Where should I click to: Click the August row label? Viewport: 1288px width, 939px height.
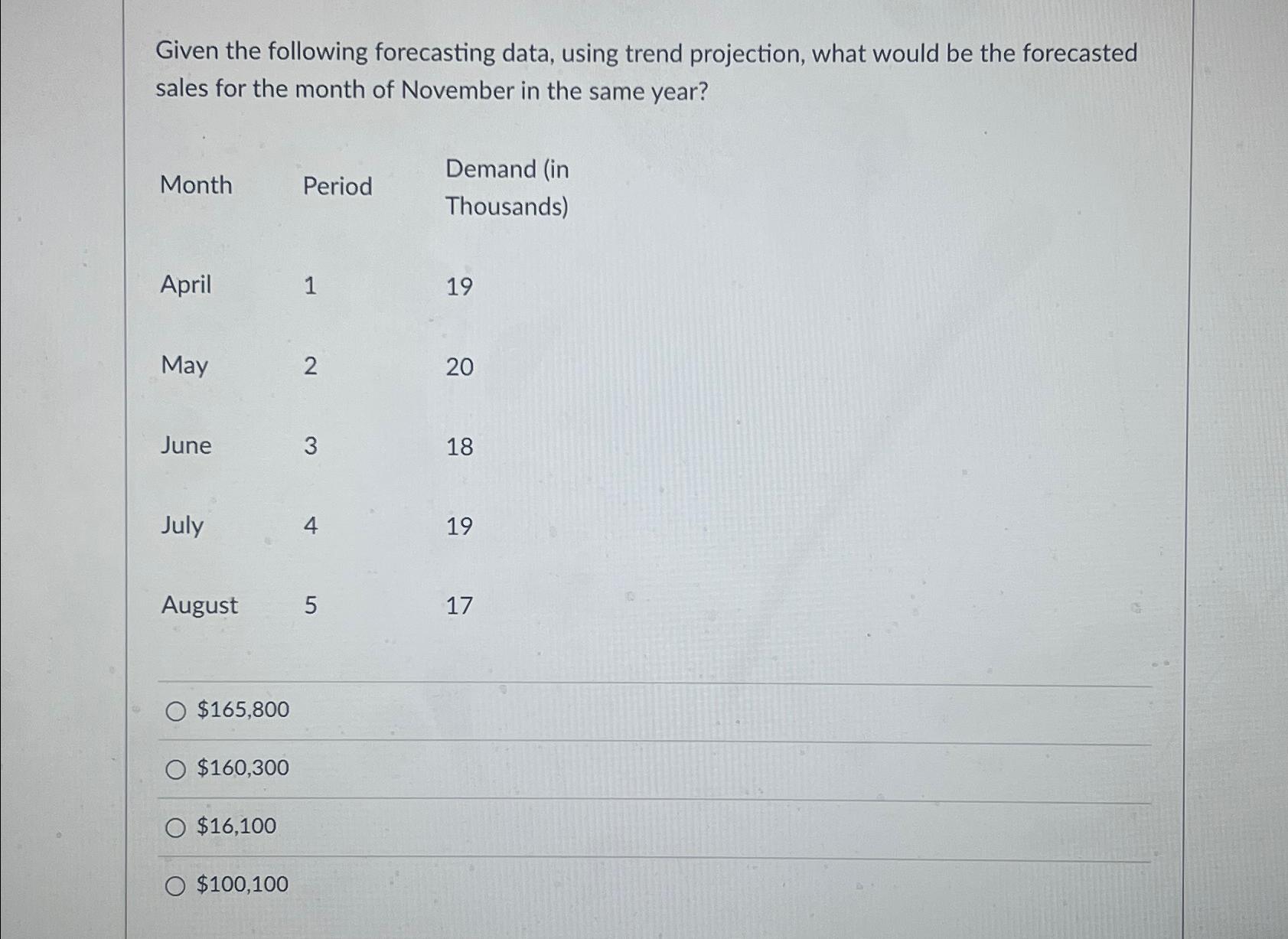click(x=199, y=606)
